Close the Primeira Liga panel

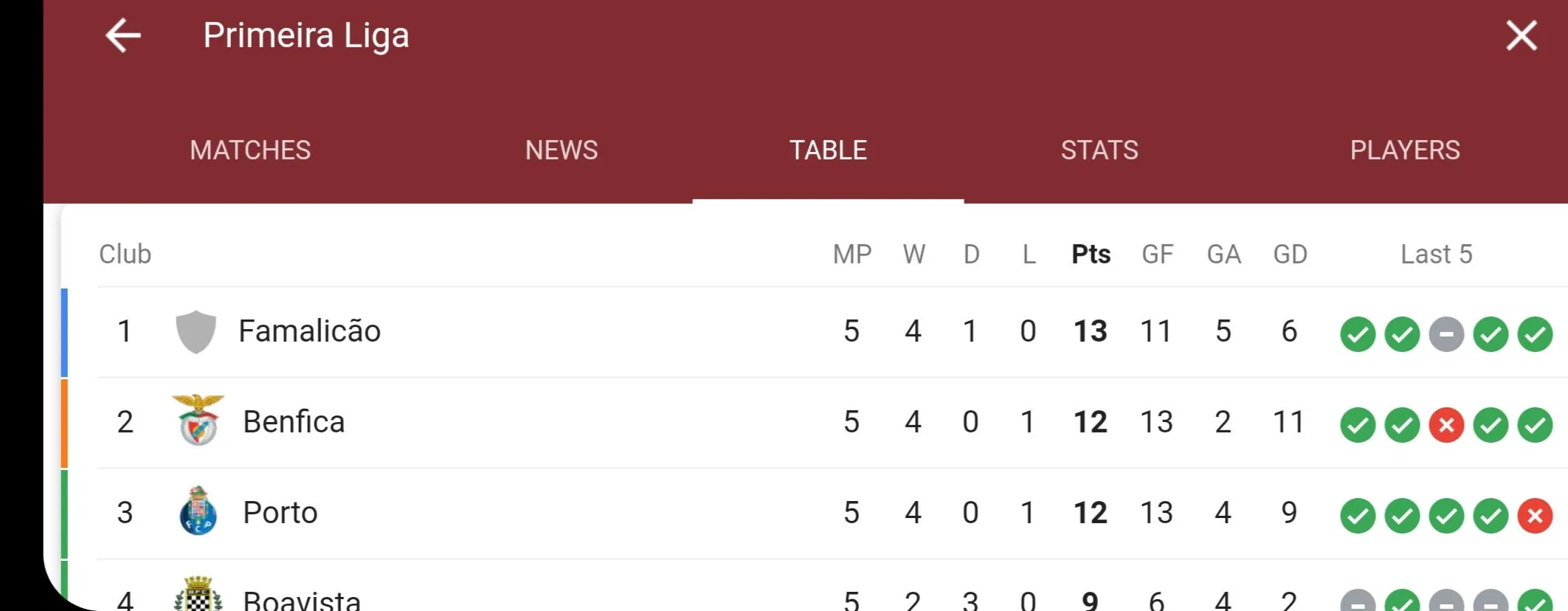coord(1521,35)
